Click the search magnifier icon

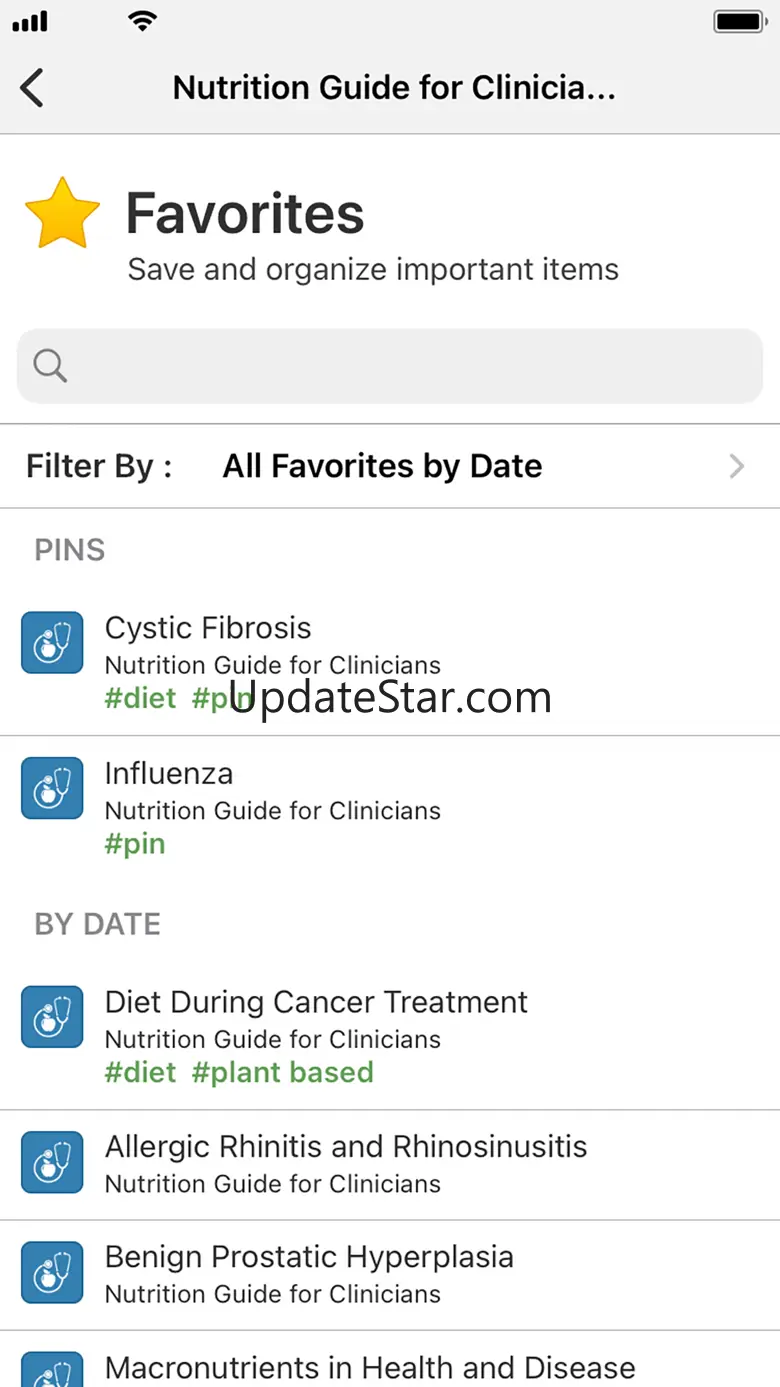click(x=50, y=366)
